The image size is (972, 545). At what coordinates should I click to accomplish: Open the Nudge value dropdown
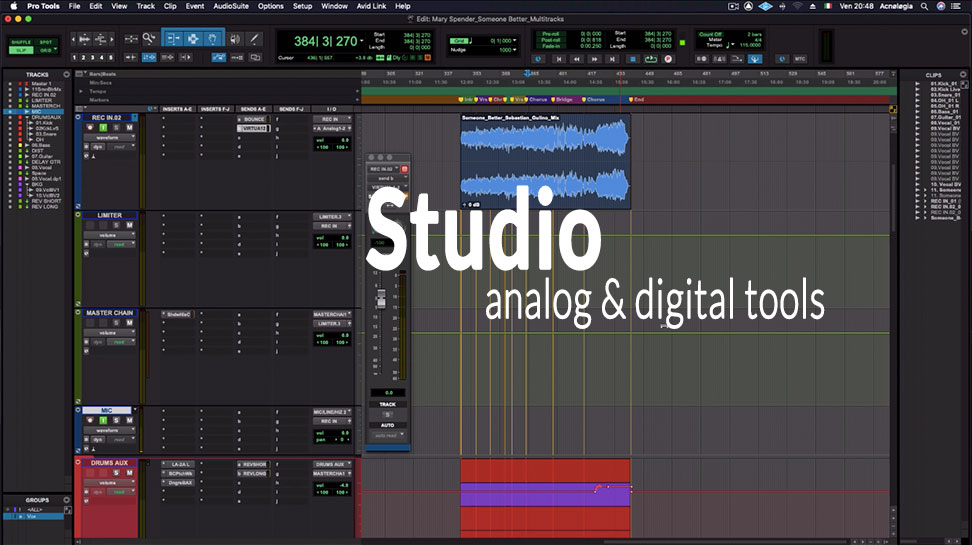tap(515, 50)
